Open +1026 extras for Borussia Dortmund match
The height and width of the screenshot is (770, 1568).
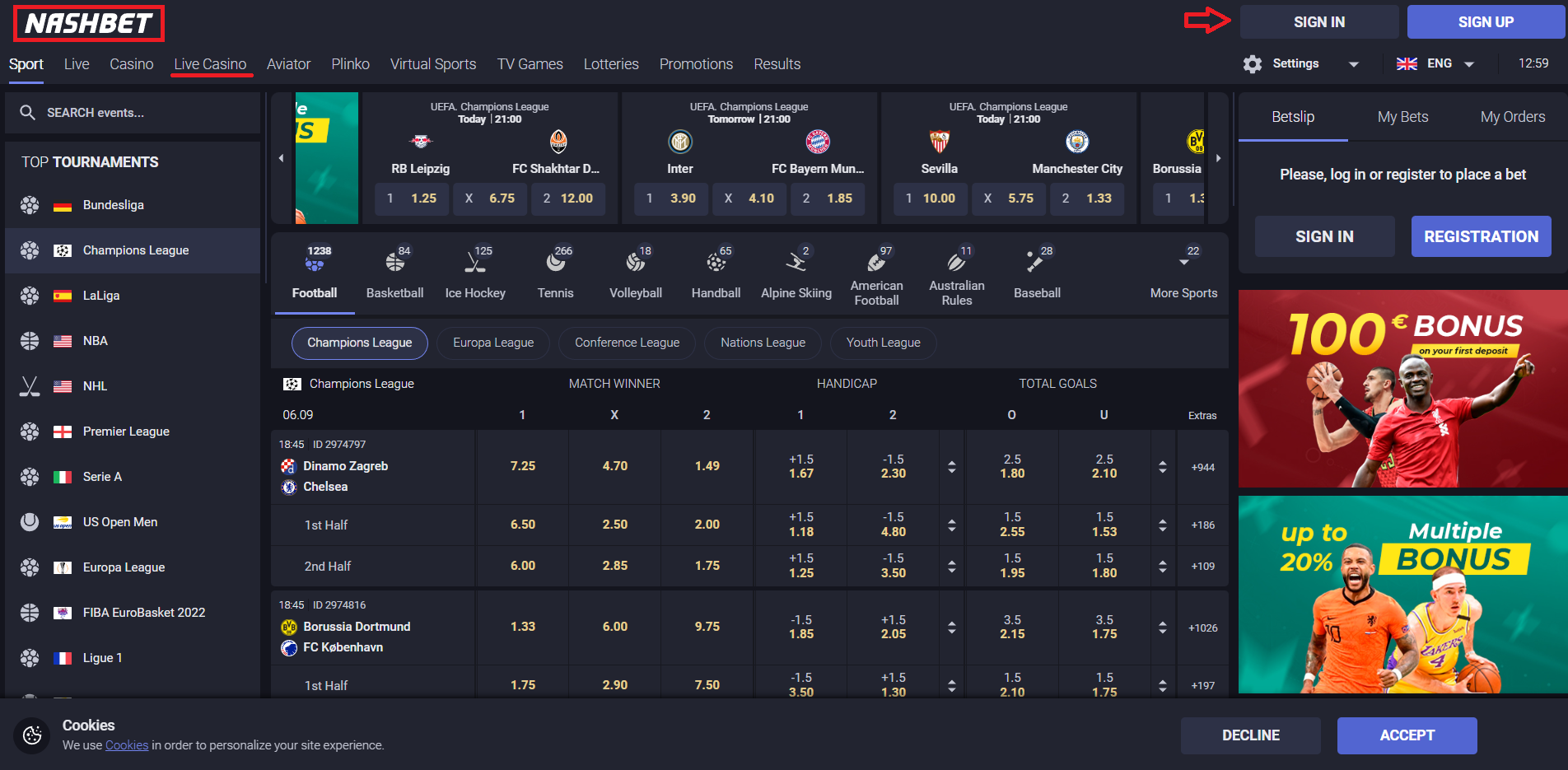tap(1202, 628)
